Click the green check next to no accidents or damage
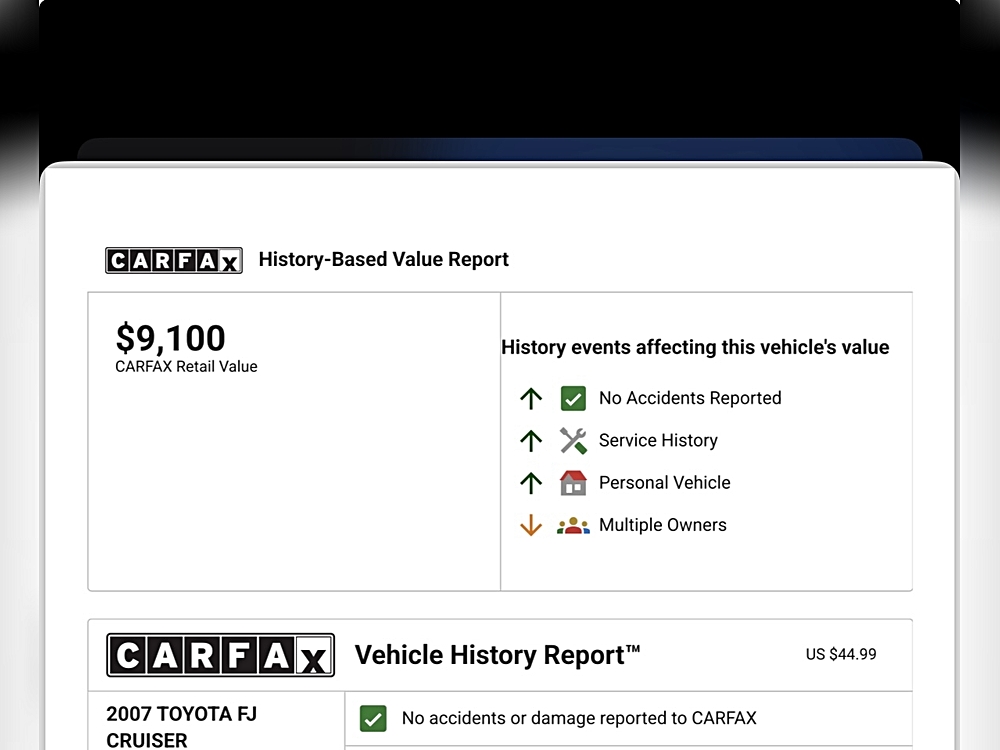 tap(373, 718)
